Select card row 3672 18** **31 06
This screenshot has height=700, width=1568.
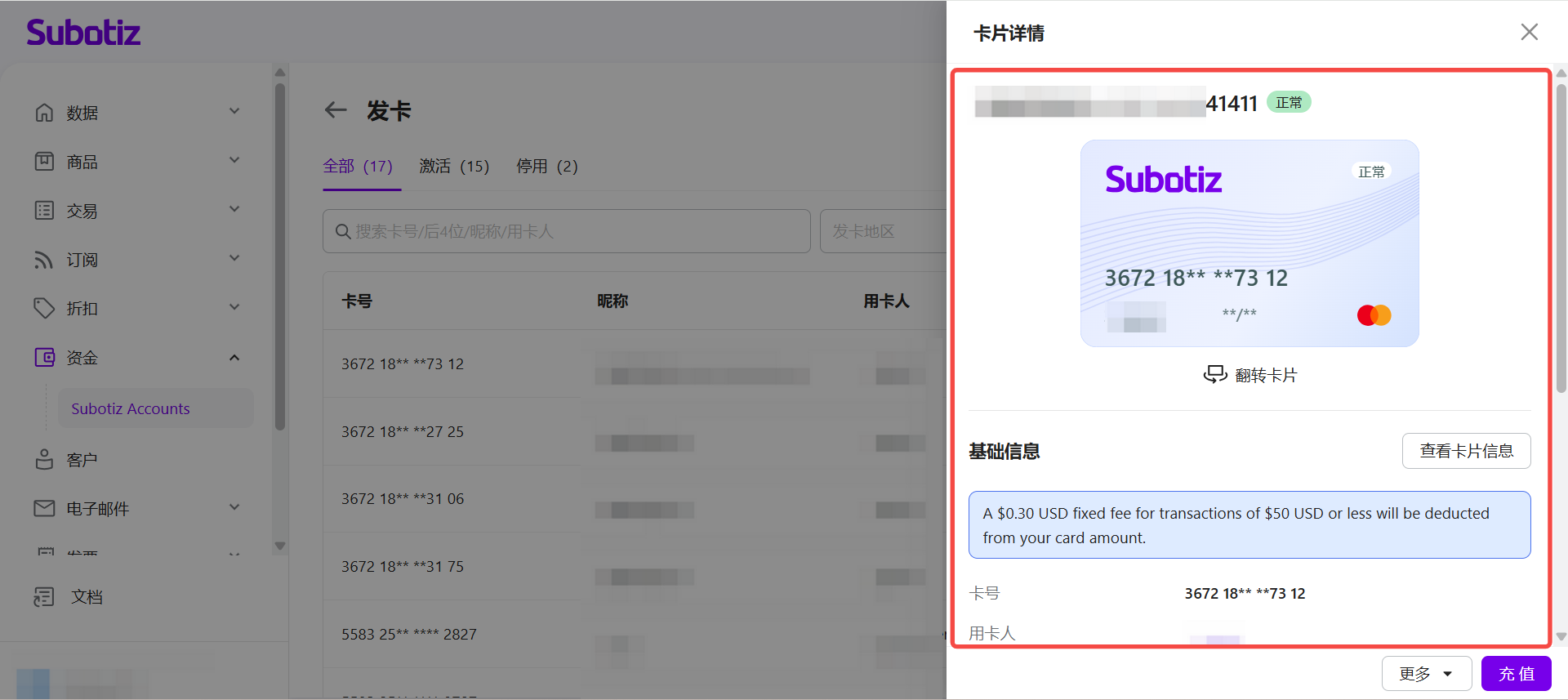635,499
